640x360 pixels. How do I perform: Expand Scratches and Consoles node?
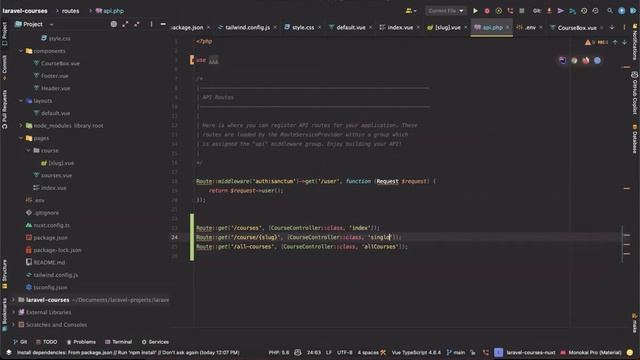(13, 325)
